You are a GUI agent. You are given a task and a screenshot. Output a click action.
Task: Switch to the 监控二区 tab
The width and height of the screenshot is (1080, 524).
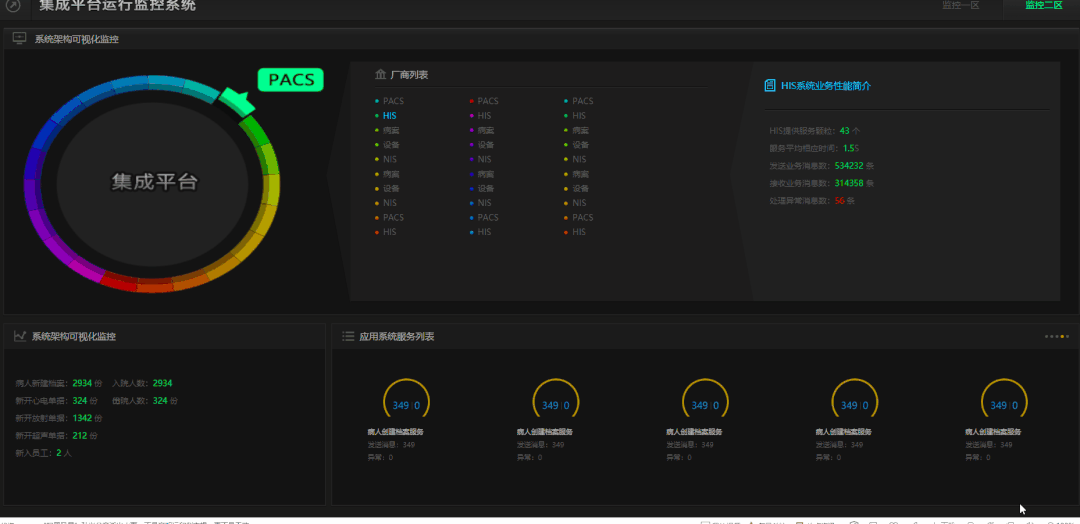1043,6
